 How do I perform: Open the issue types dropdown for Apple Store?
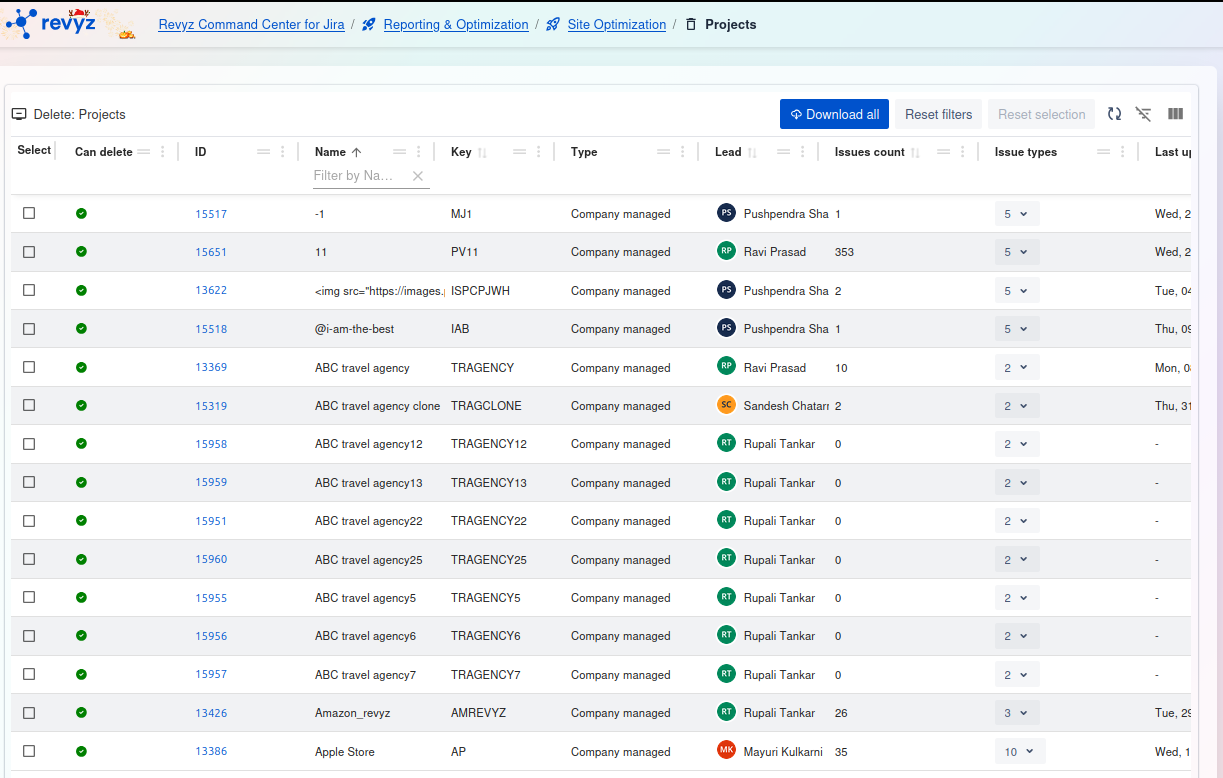coord(1019,752)
